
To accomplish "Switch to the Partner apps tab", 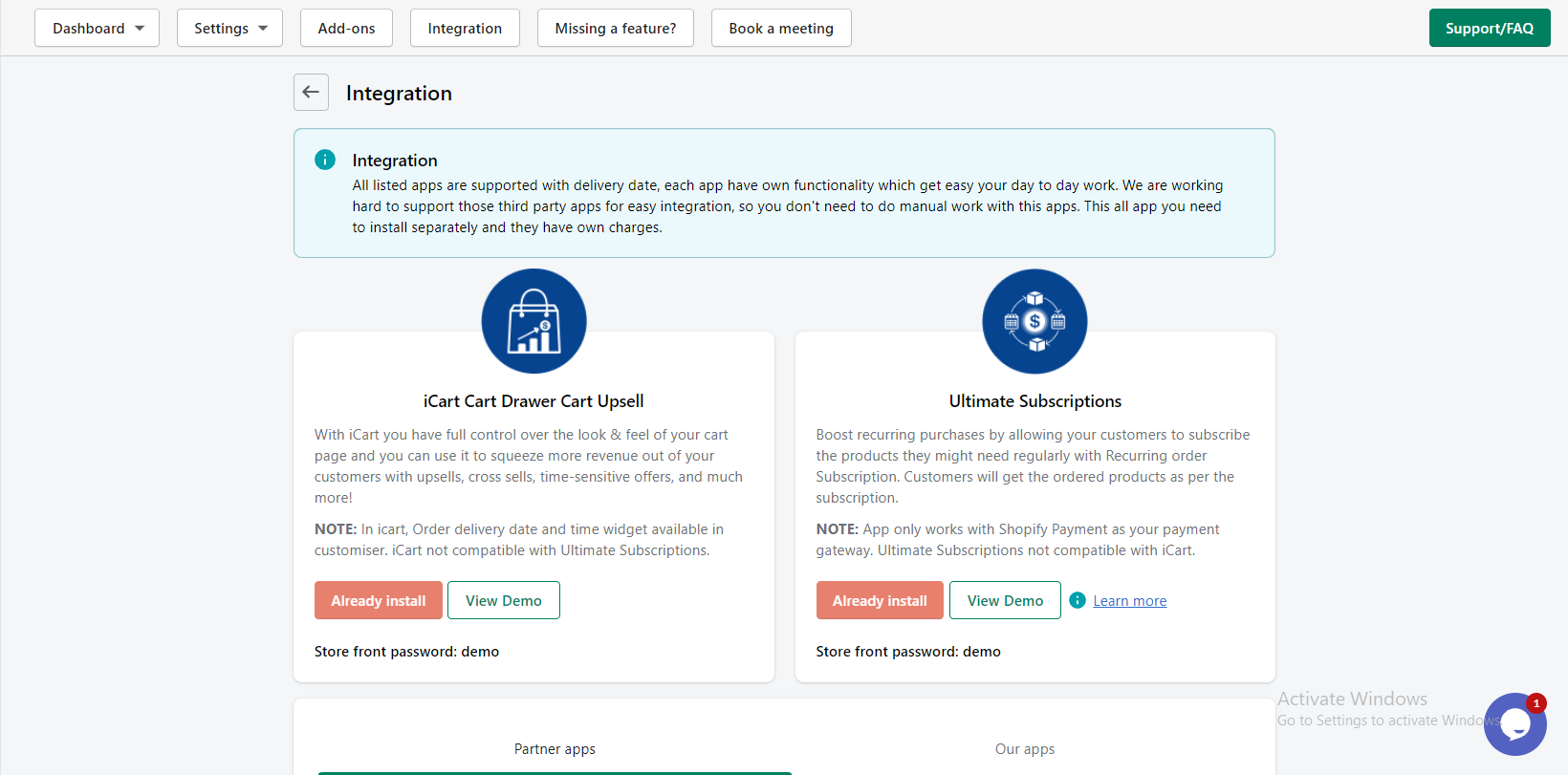I will click(555, 749).
